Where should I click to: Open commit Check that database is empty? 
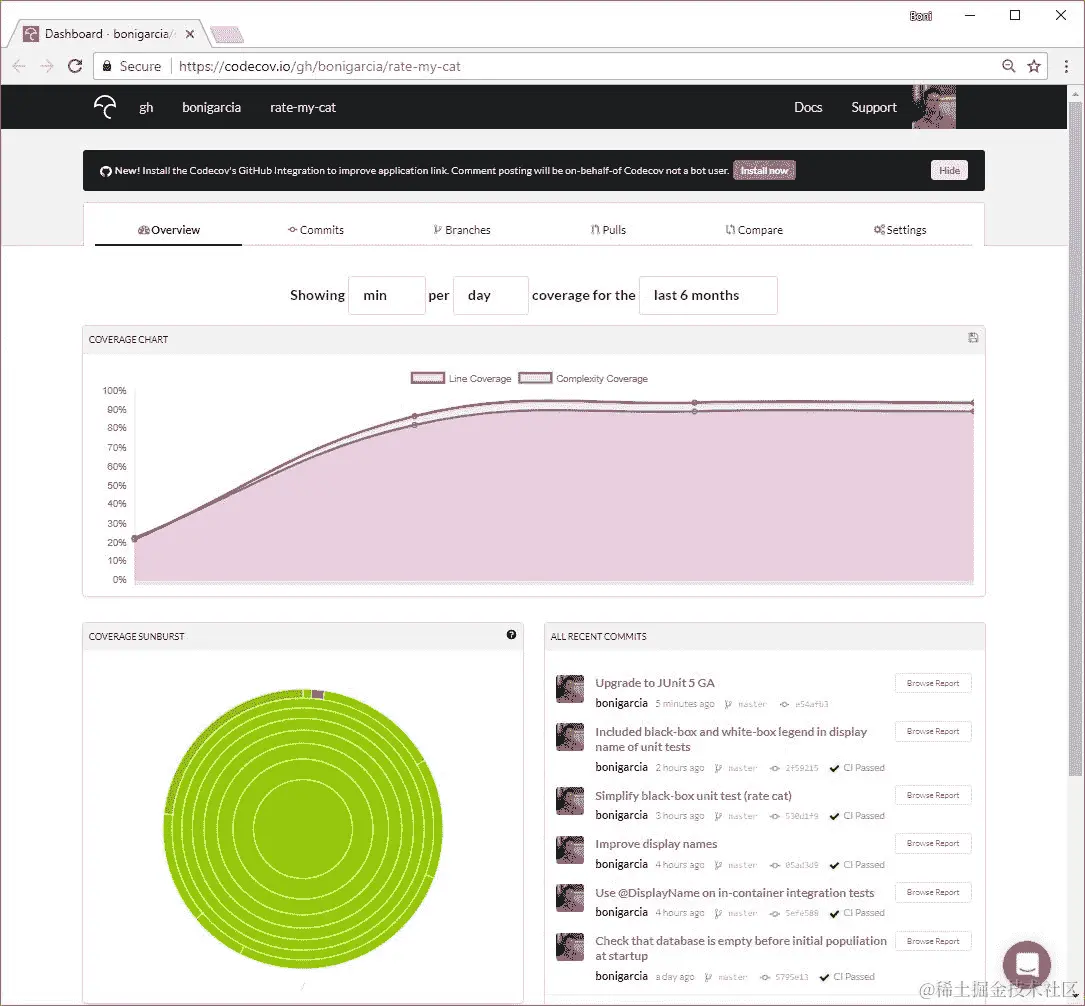(740, 948)
